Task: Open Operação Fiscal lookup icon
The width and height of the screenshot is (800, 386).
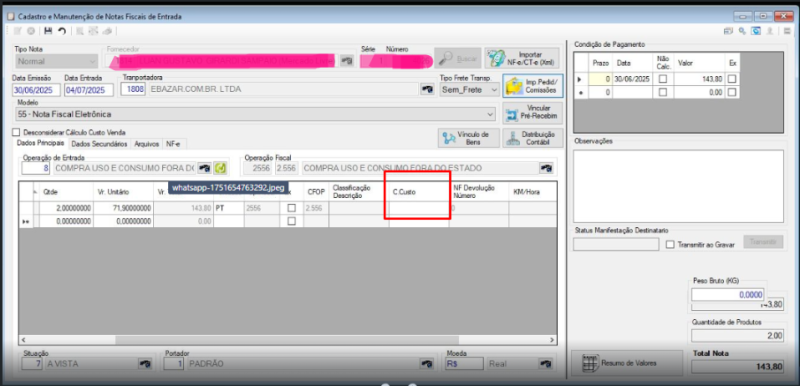Action: 546,168
